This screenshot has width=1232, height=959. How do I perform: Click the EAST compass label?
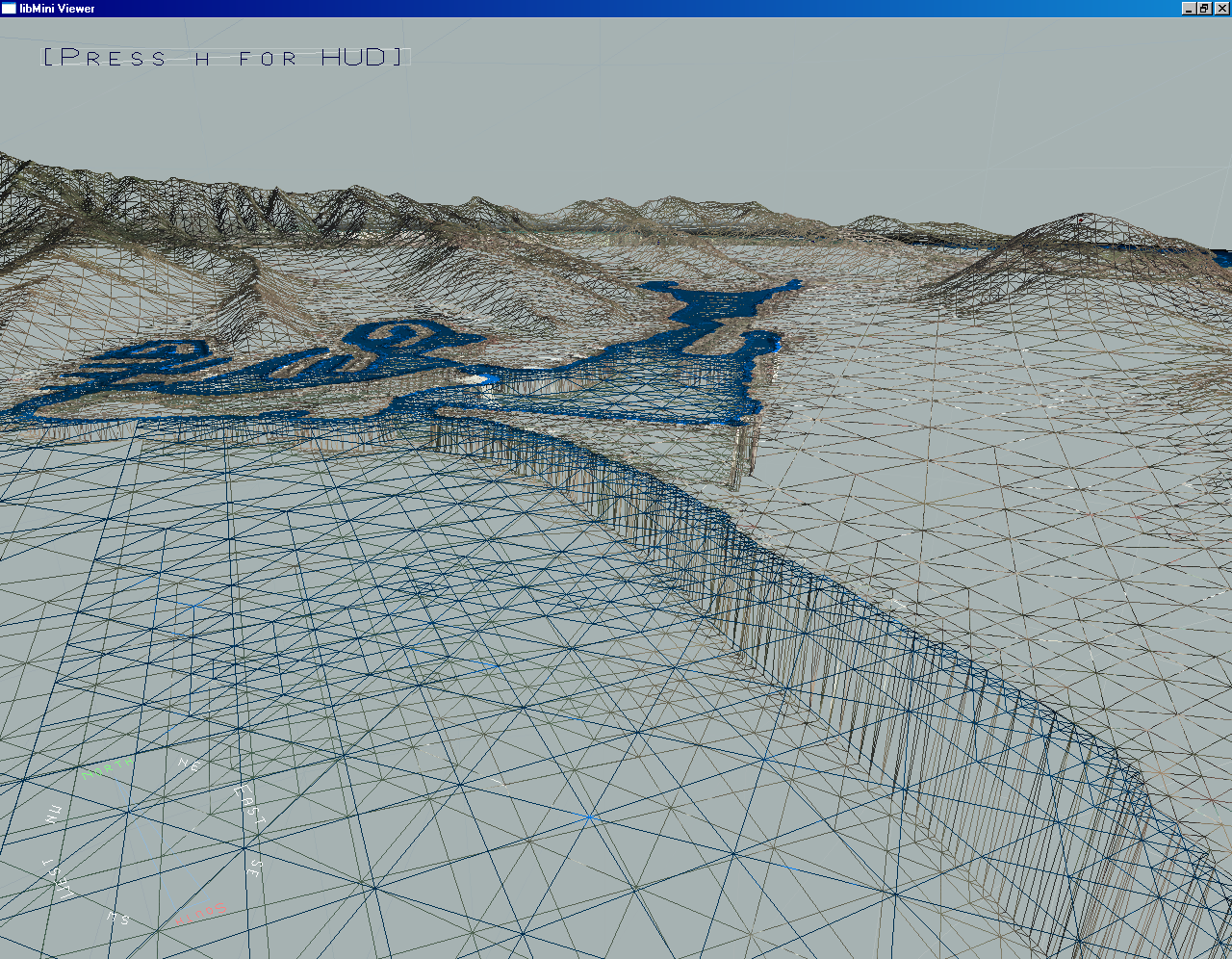tap(248, 804)
